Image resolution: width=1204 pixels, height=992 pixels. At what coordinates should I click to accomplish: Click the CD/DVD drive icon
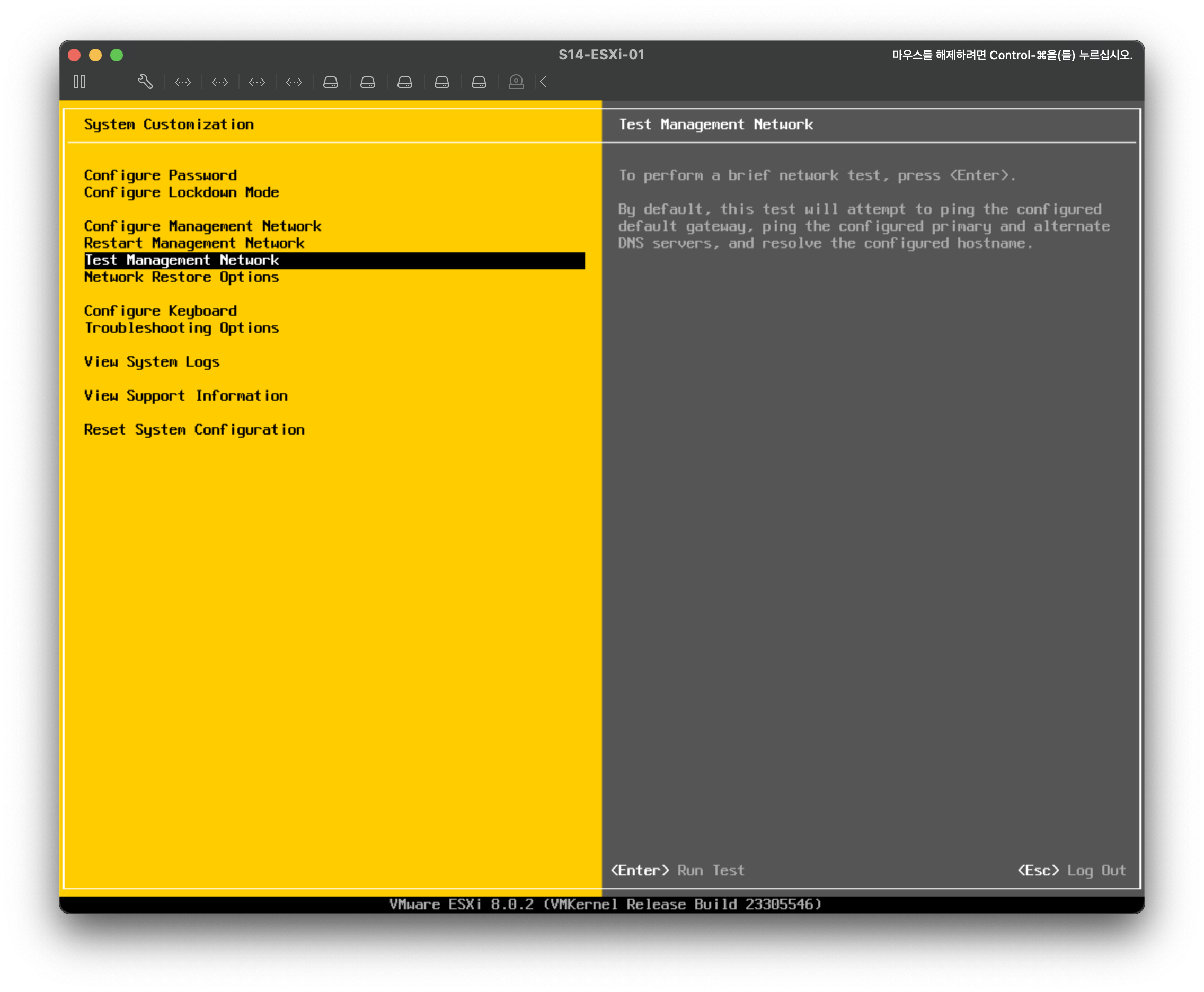click(x=516, y=82)
